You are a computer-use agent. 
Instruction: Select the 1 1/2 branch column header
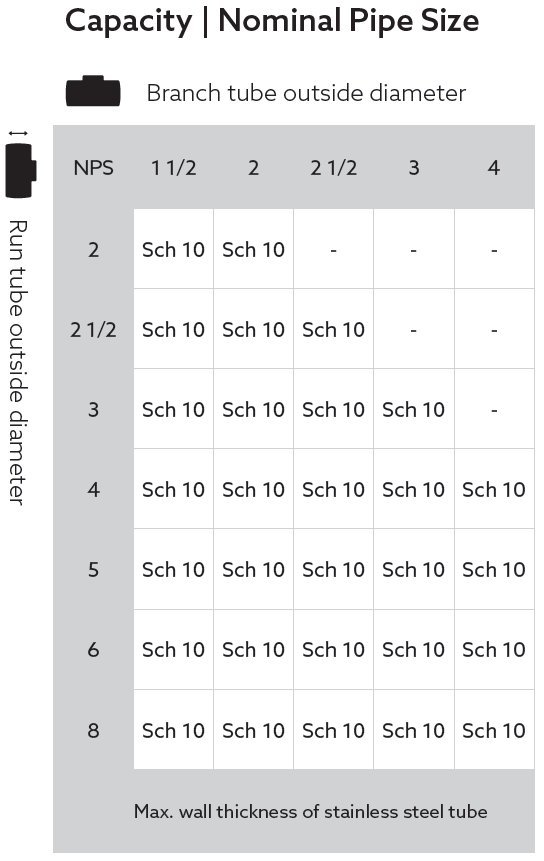tap(173, 167)
